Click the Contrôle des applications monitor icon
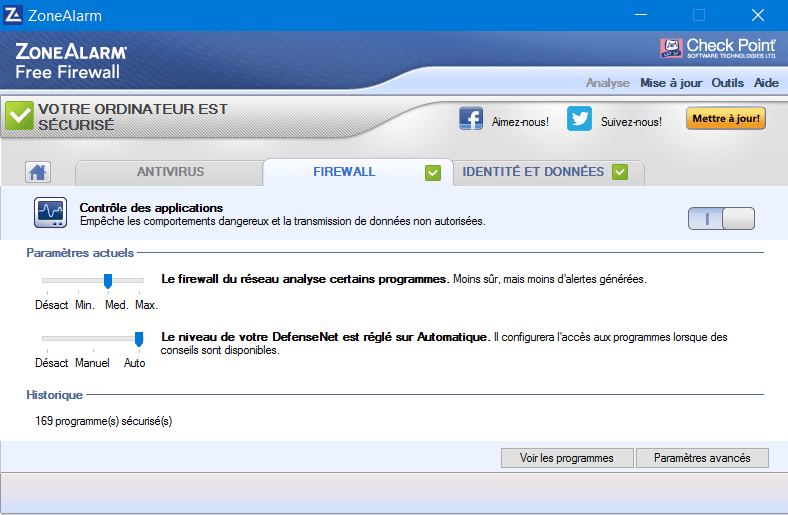Screen dimensions: 788x515 (50, 213)
